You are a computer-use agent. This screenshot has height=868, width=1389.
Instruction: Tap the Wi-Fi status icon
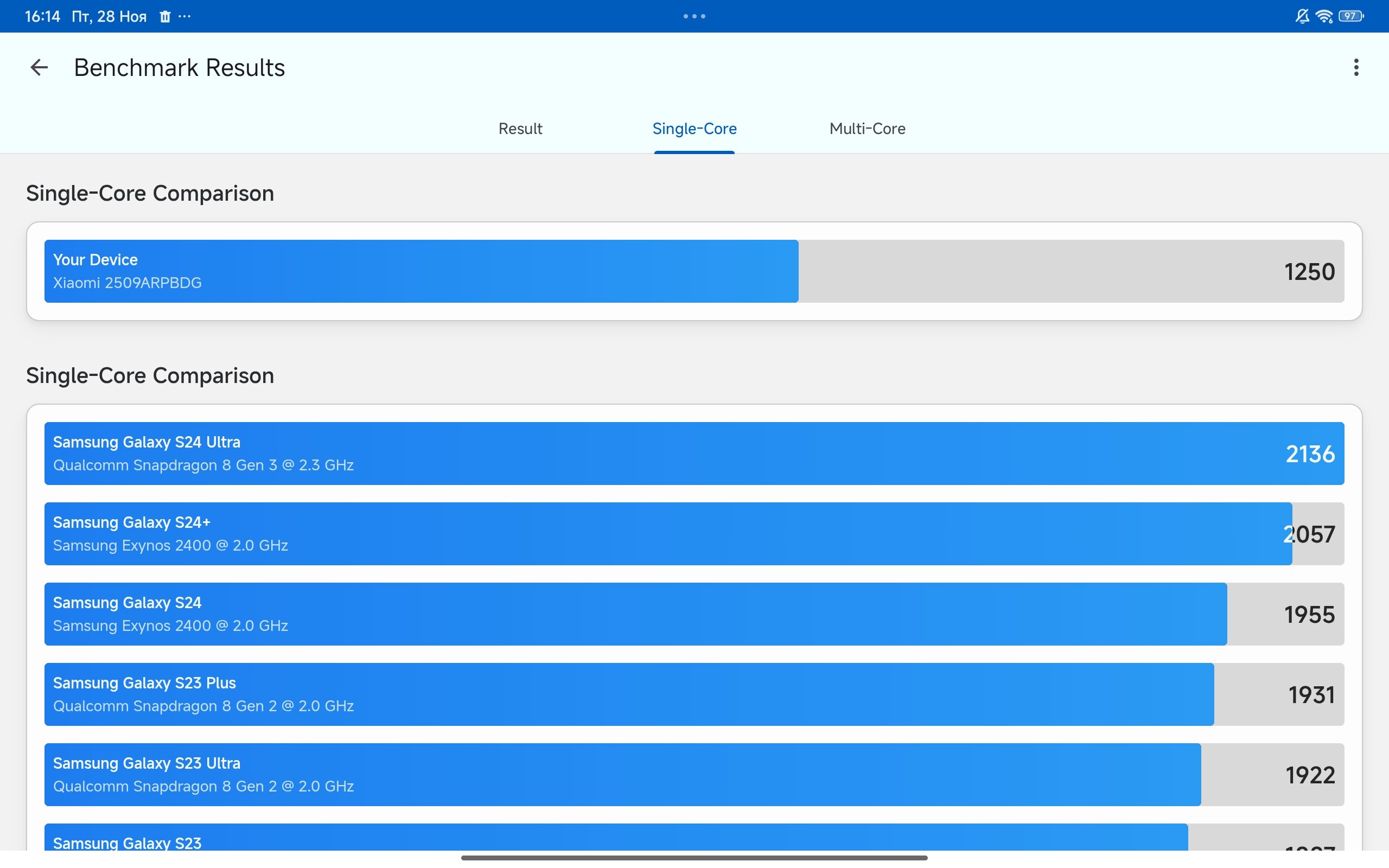1324,16
